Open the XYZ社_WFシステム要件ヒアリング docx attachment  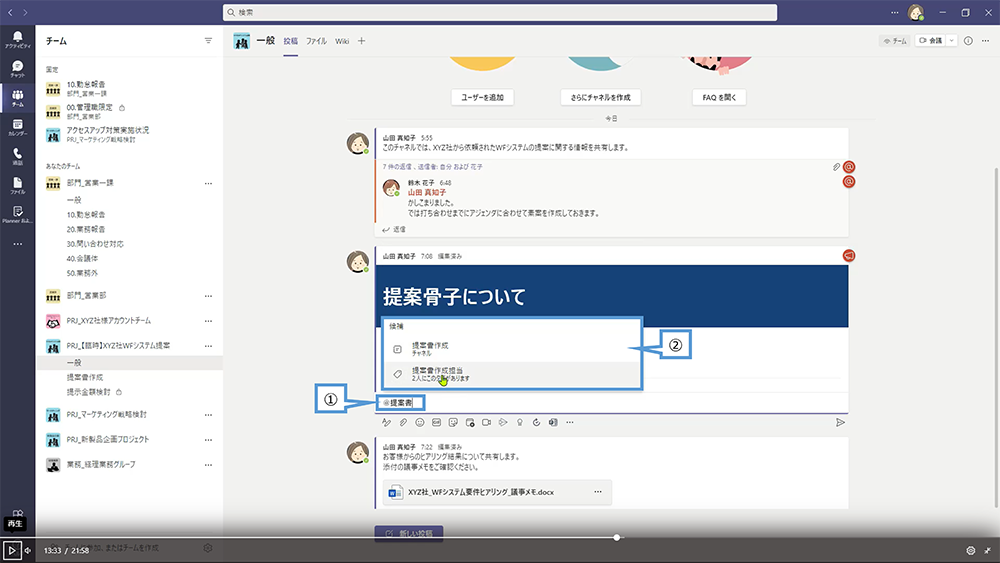click(x=497, y=492)
